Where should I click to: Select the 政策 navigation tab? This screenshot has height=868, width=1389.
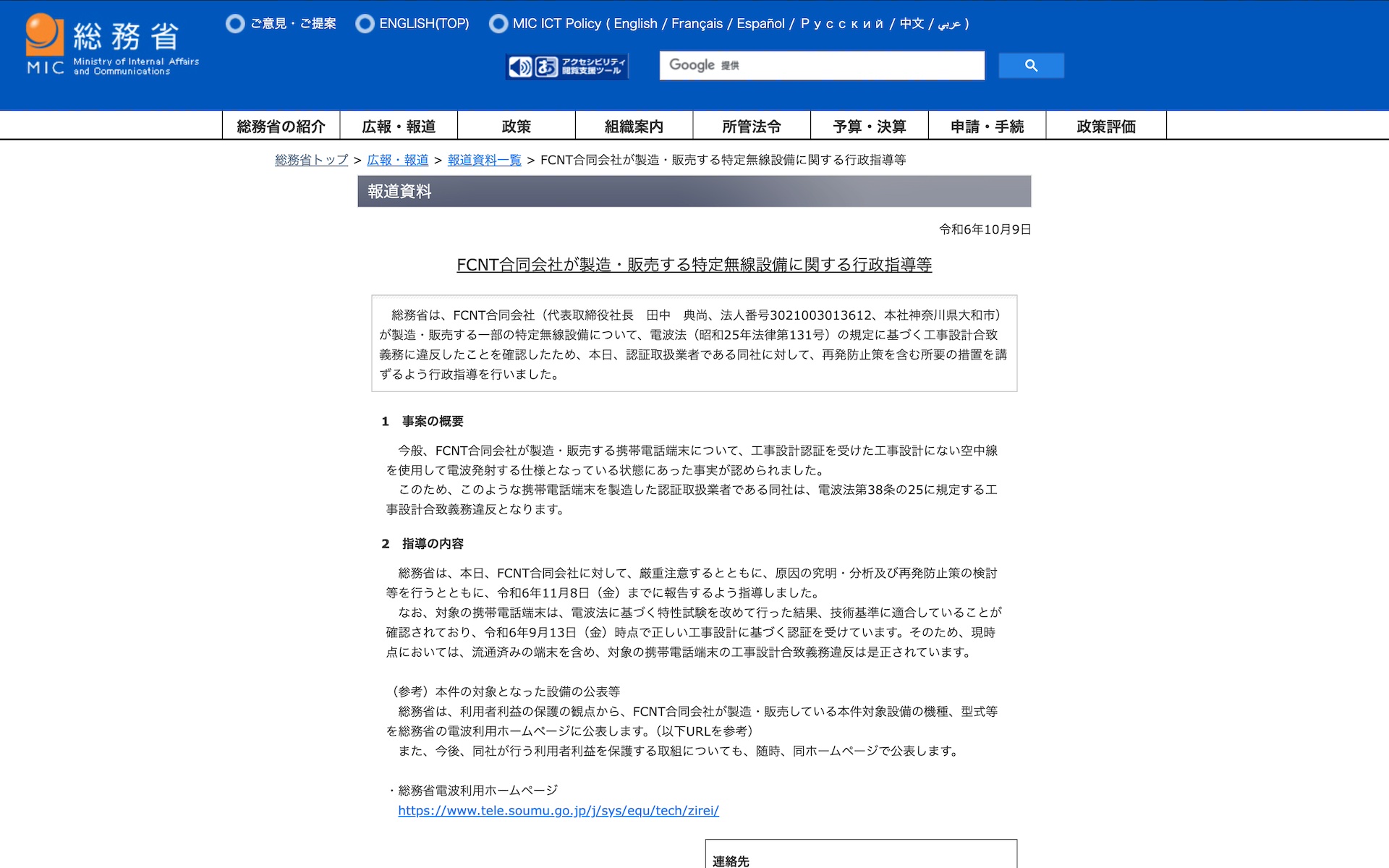tap(516, 127)
